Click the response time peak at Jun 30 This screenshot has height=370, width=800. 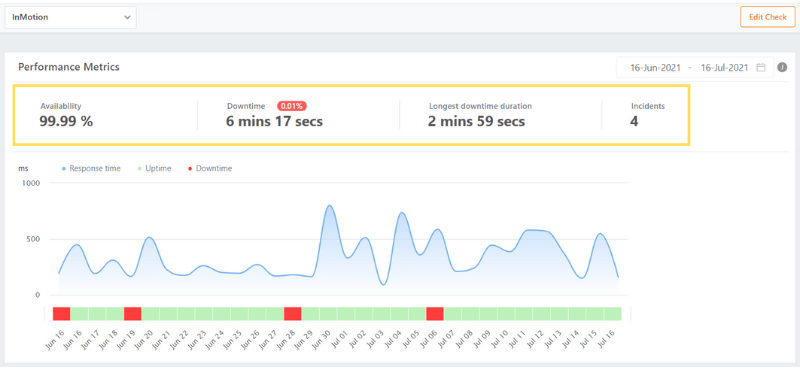pos(330,206)
